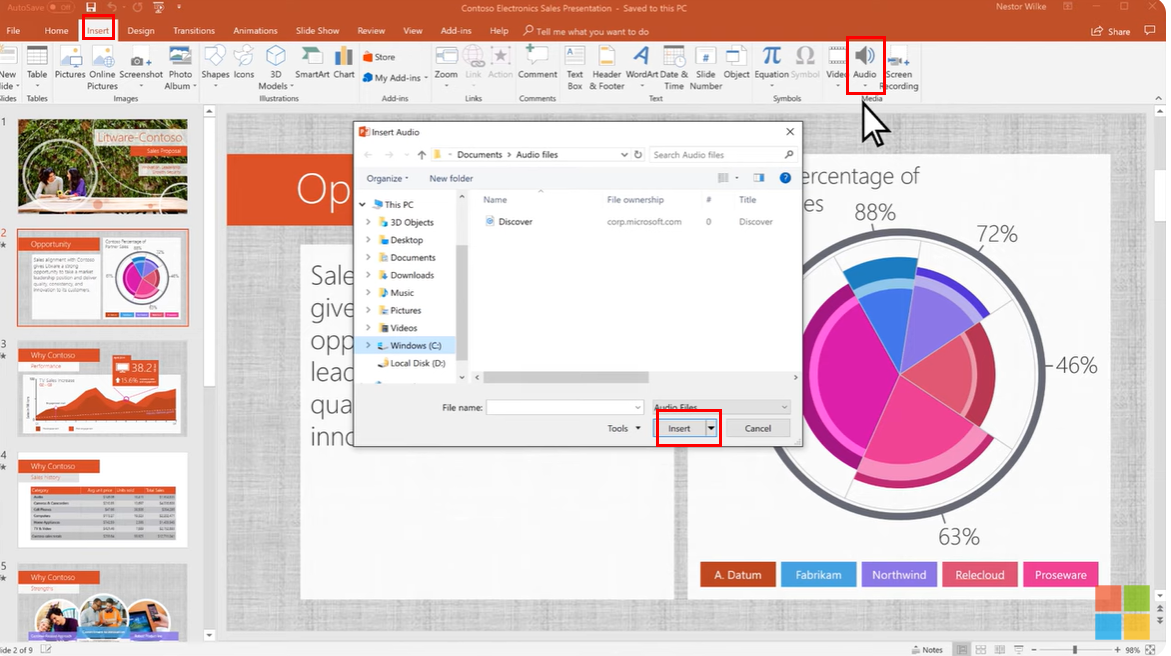Open the address path dropdown arrow
The image size is (1171, 656).
click(624, 155)
